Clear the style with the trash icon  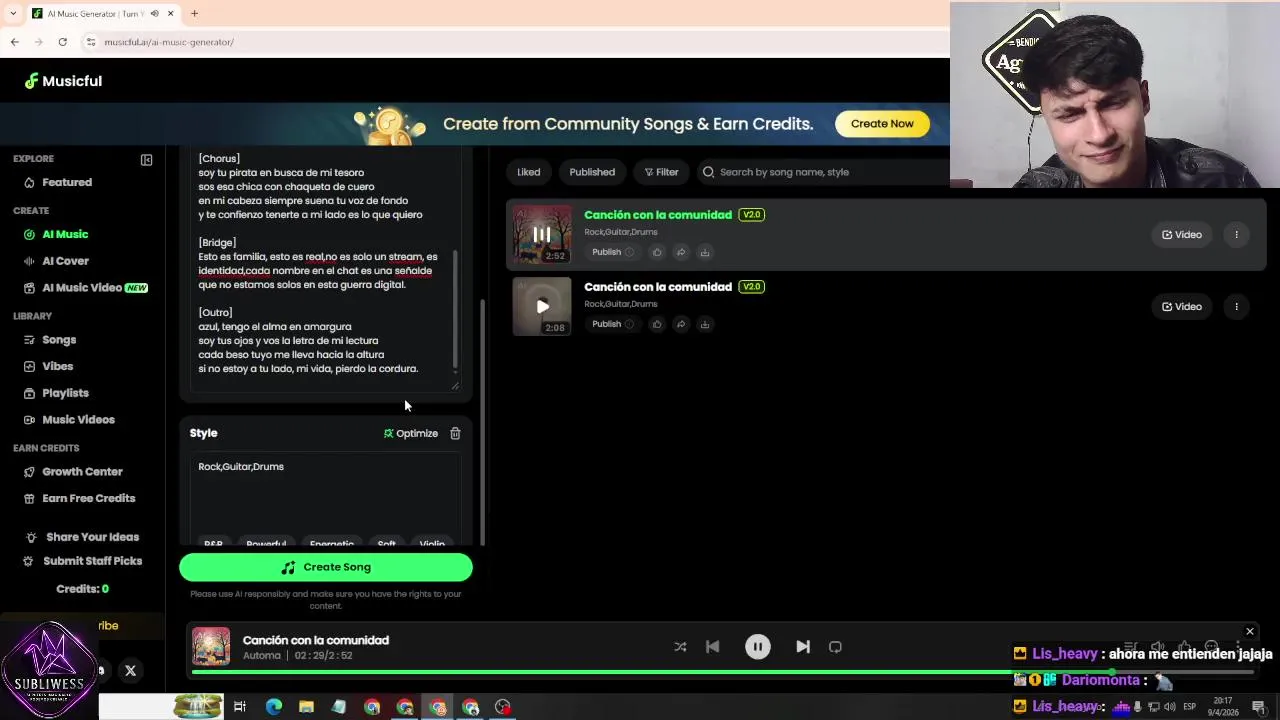coord(455,433)
